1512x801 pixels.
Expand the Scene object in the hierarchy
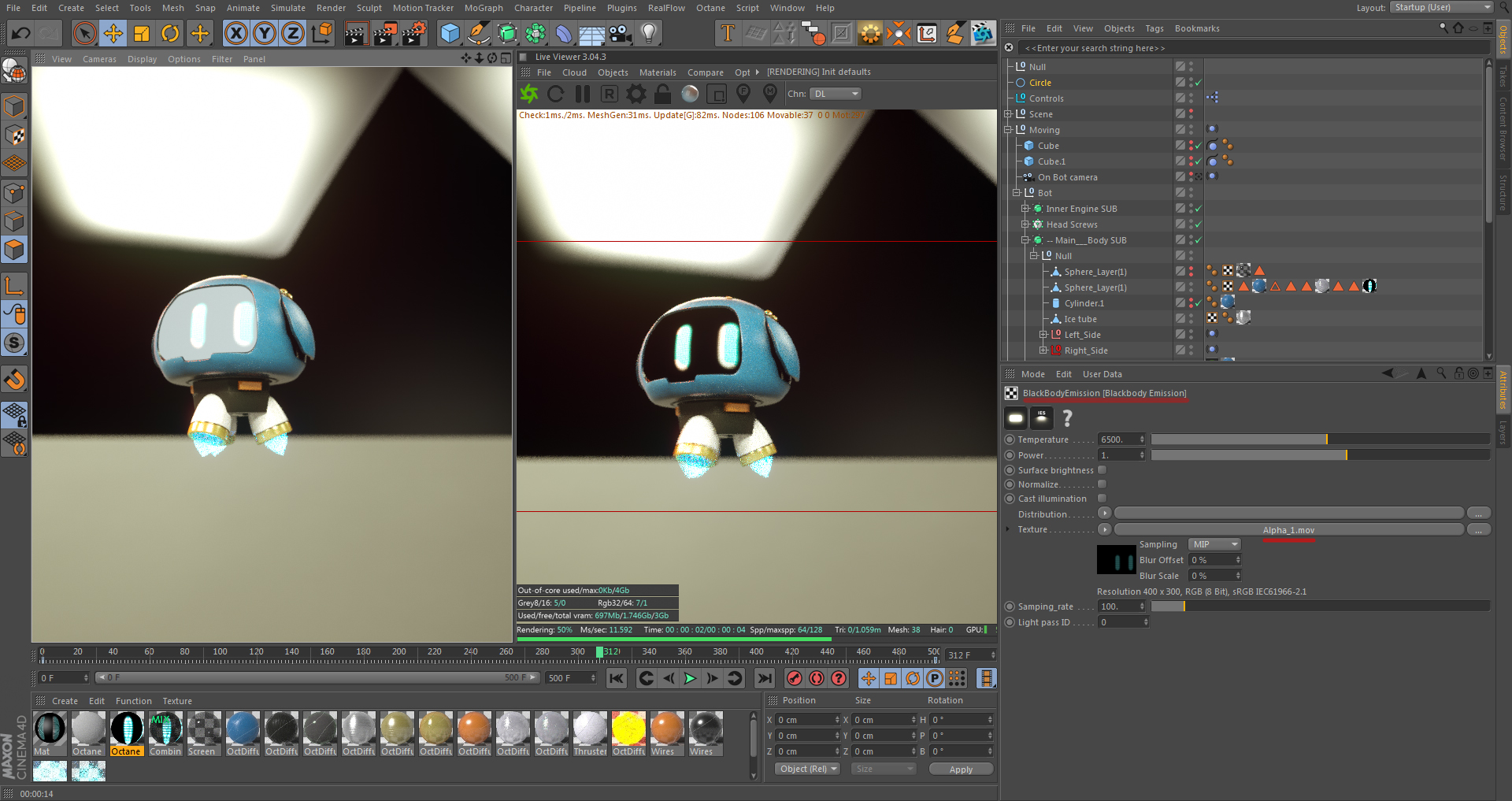tap(1008, 114)
